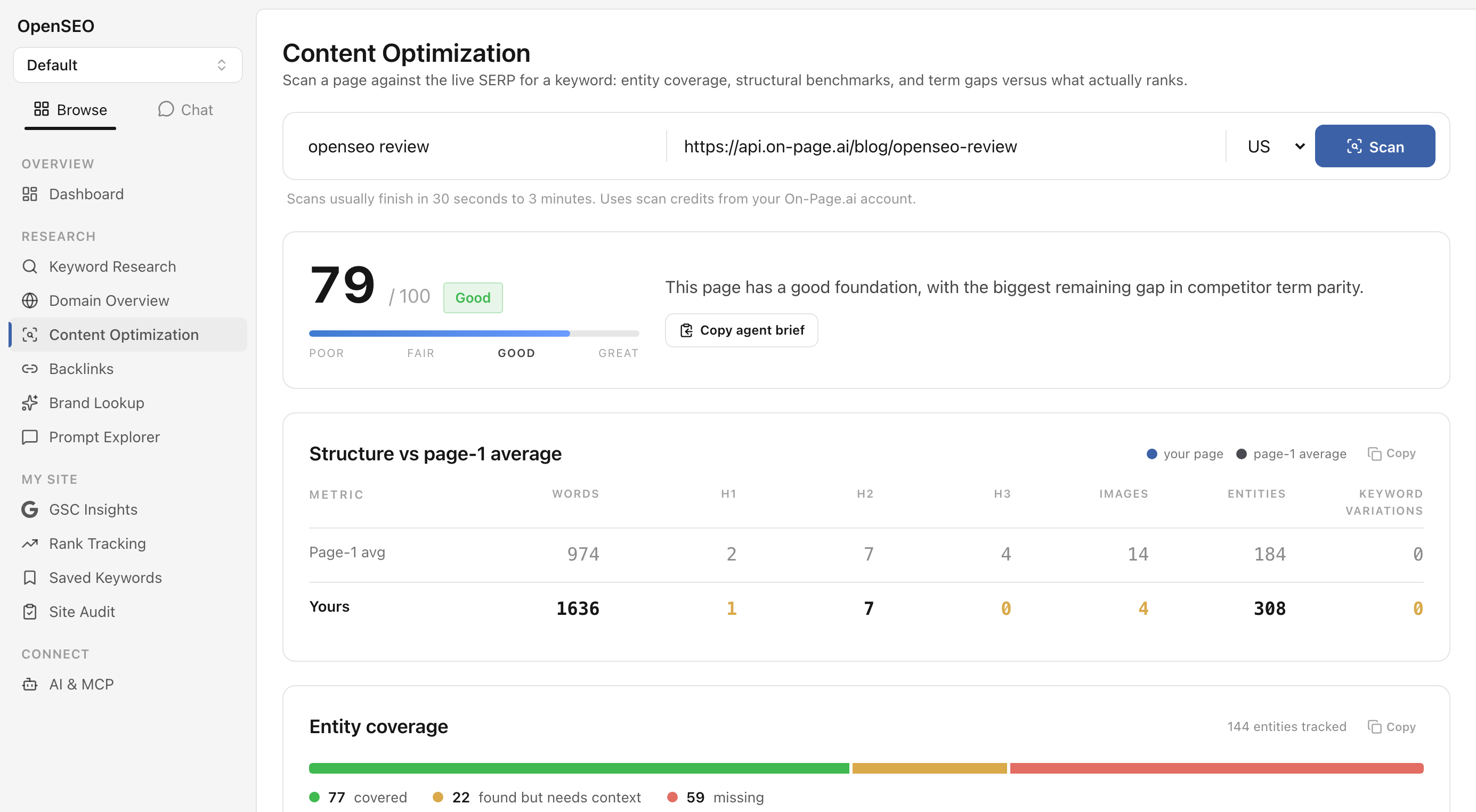Viewport: 1476px width, 812px height.
Task: Click the Yours word count 1636
Action: (x=578, y=608)
